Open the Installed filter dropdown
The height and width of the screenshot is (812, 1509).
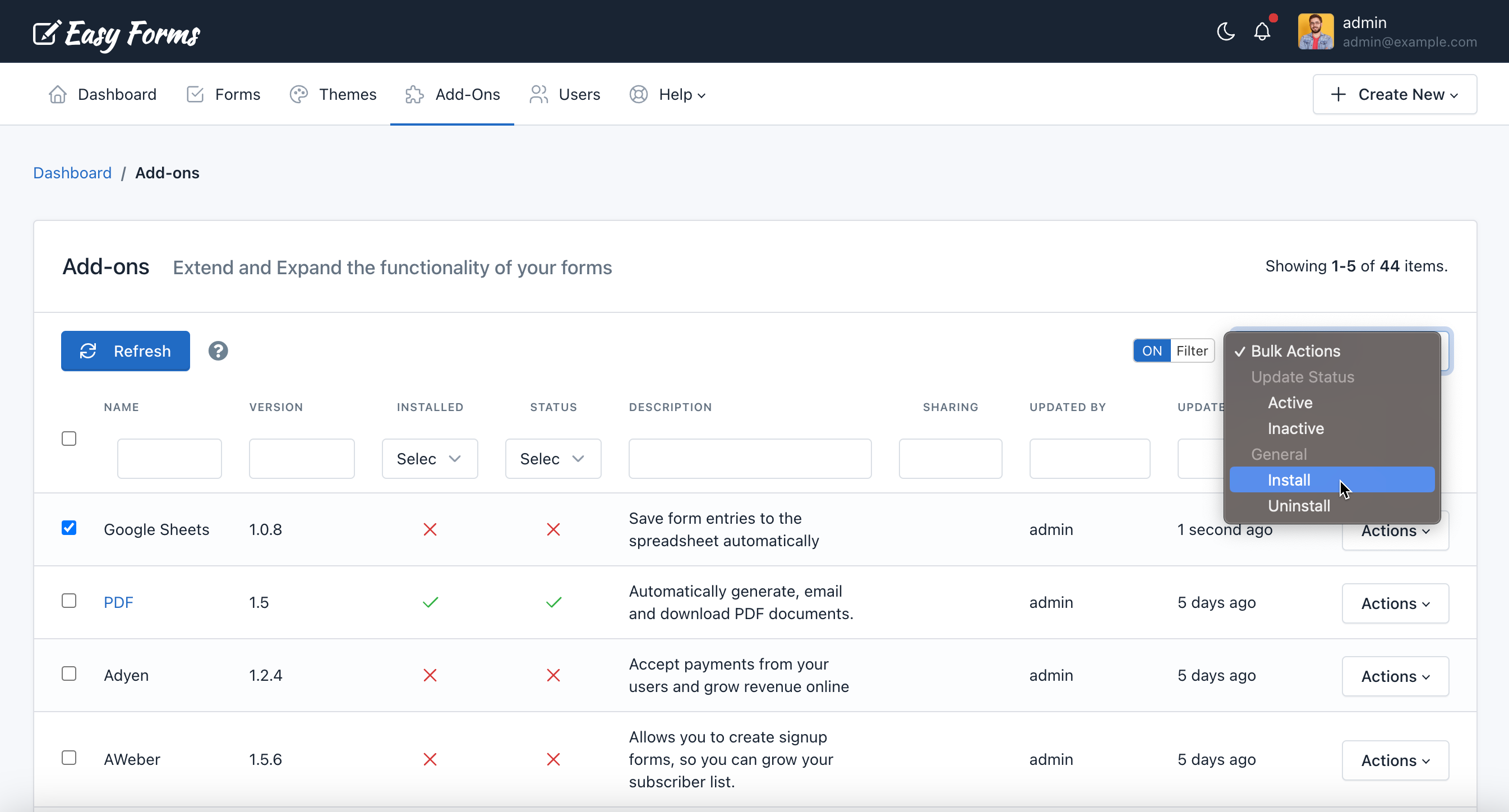[x=430, y=459]
